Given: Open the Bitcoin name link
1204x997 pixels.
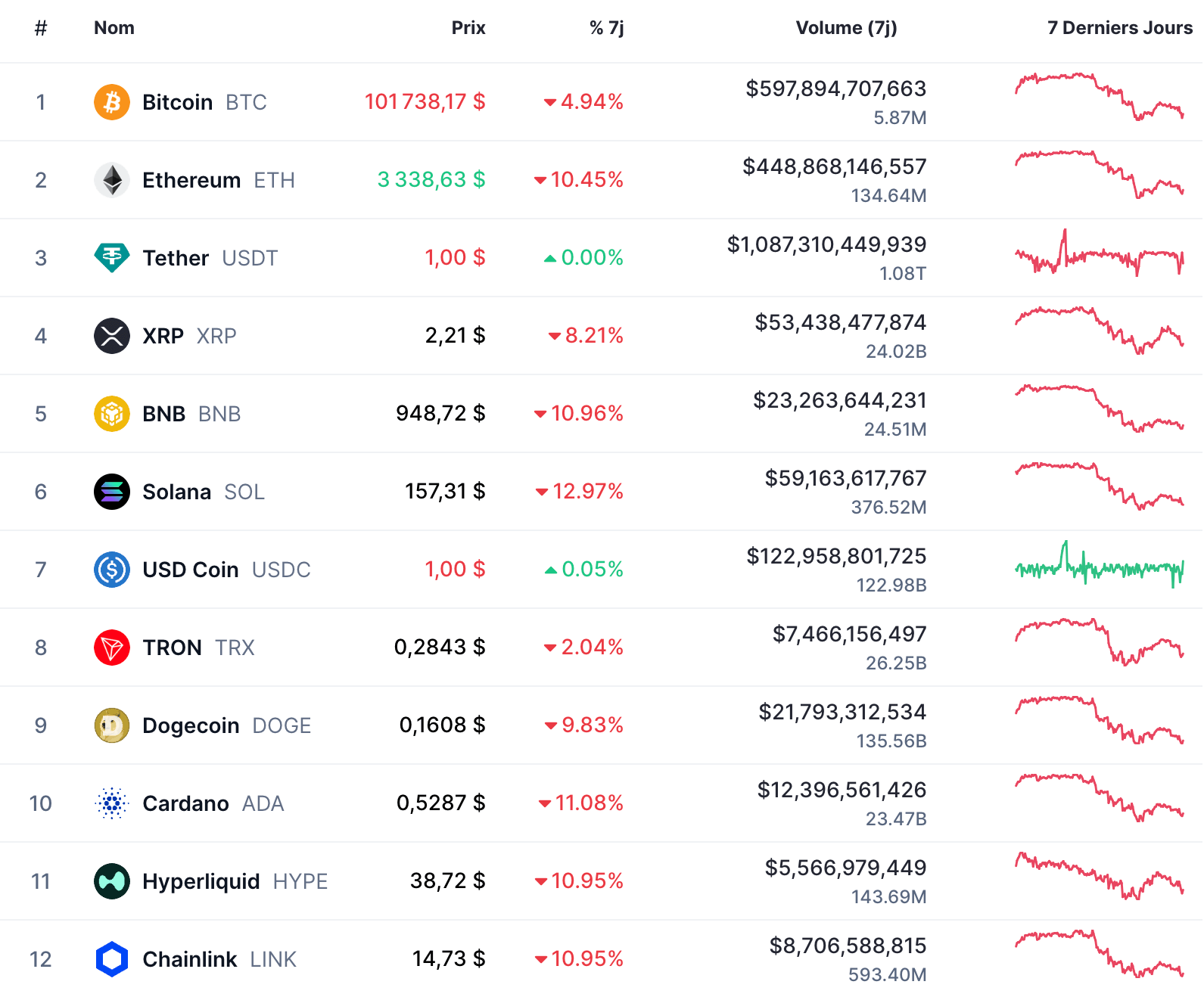Looking at the screenshot, I should click(x=178, y=101).
